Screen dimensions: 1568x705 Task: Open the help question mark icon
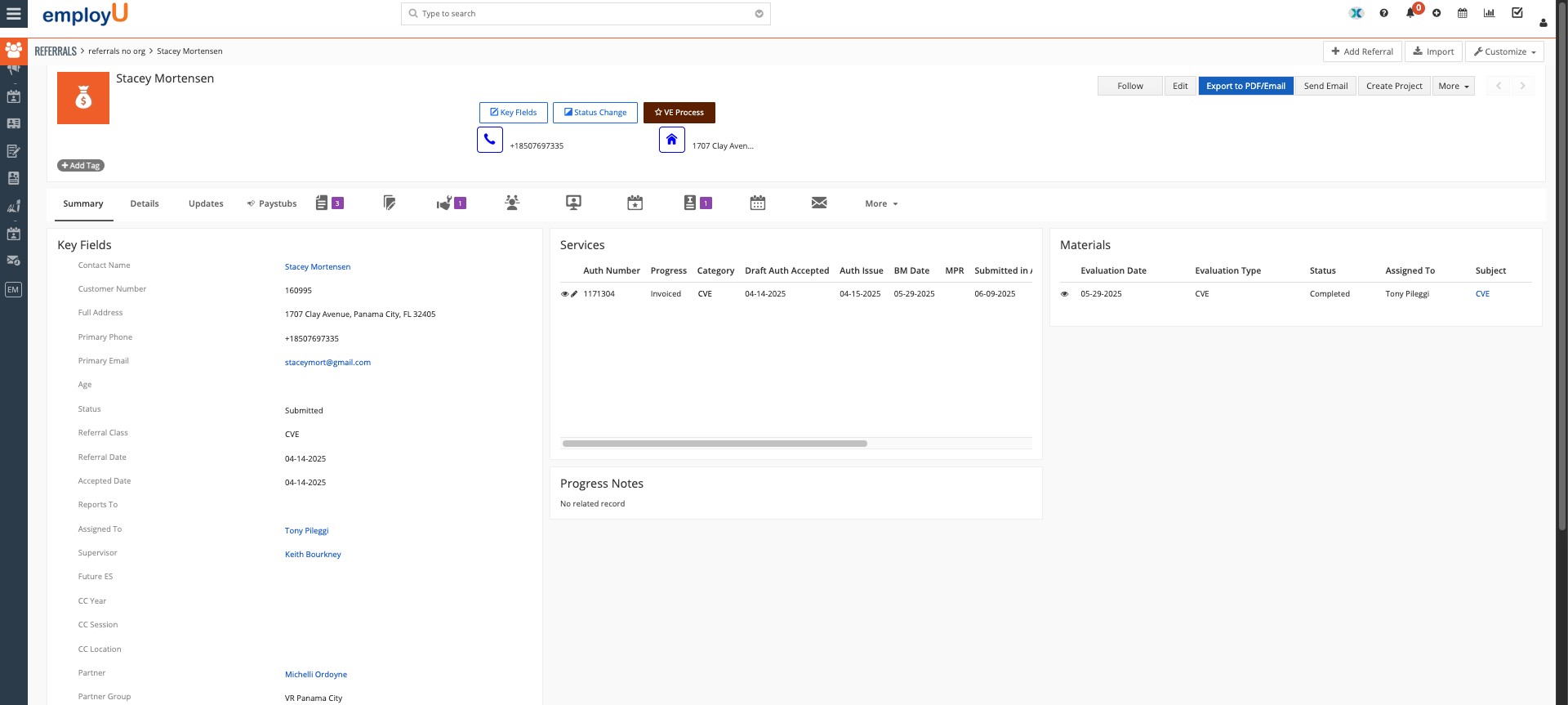point(1383,13)
